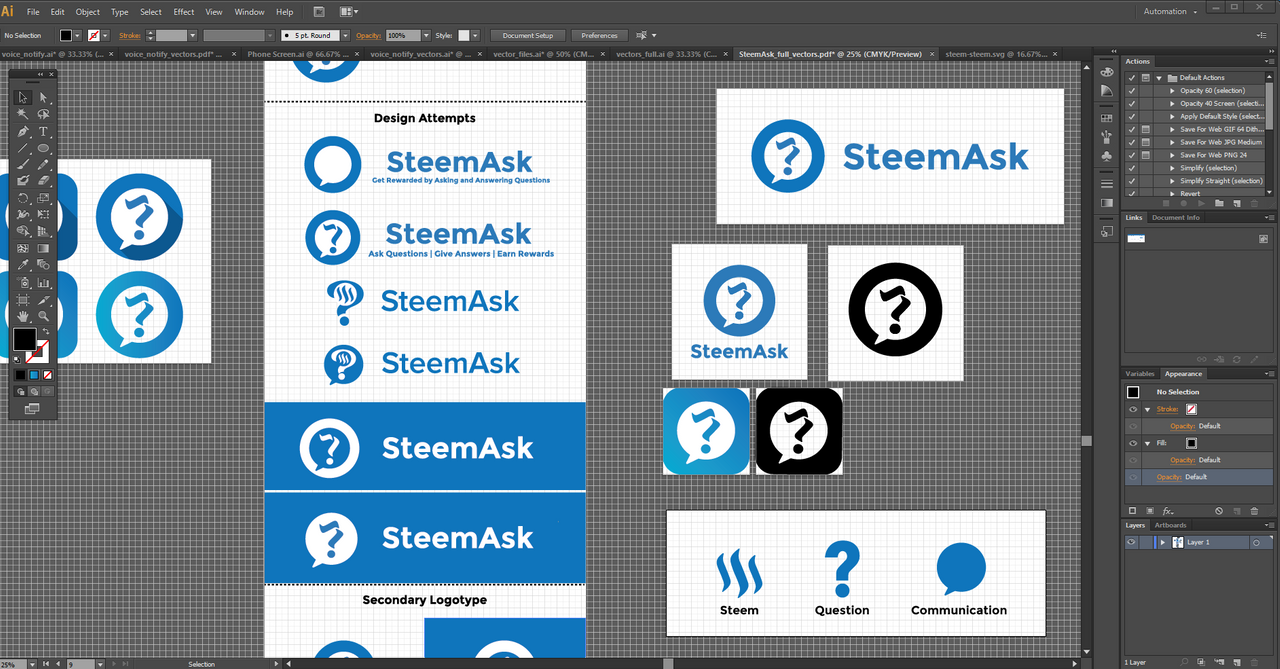Collapse the Fill attribute in Appearance
The image size is (1280, 669).
tap(1147, 444)
